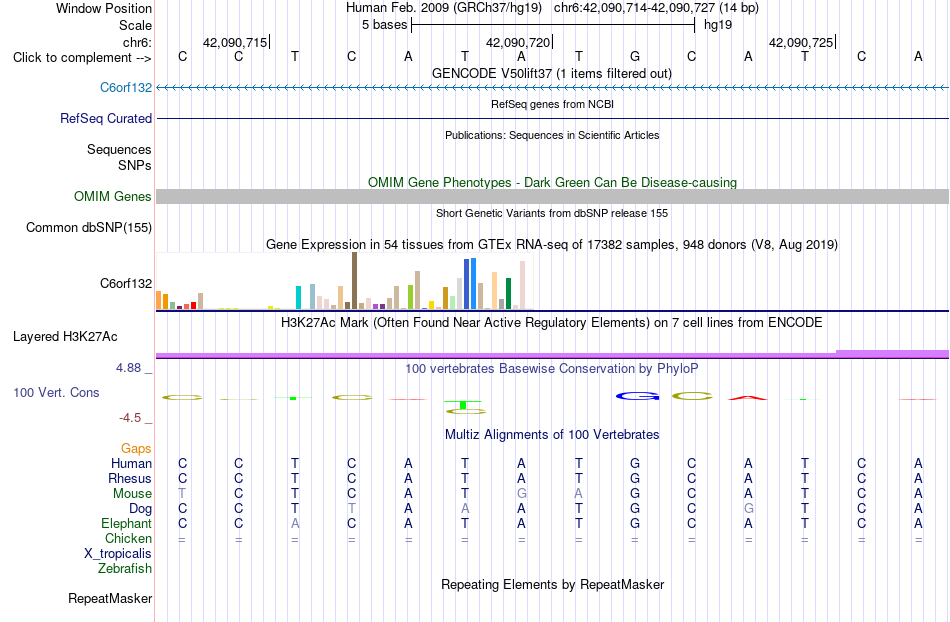Select the chr6: base position label
Screen dimensions: 950x622
[137, 42]
